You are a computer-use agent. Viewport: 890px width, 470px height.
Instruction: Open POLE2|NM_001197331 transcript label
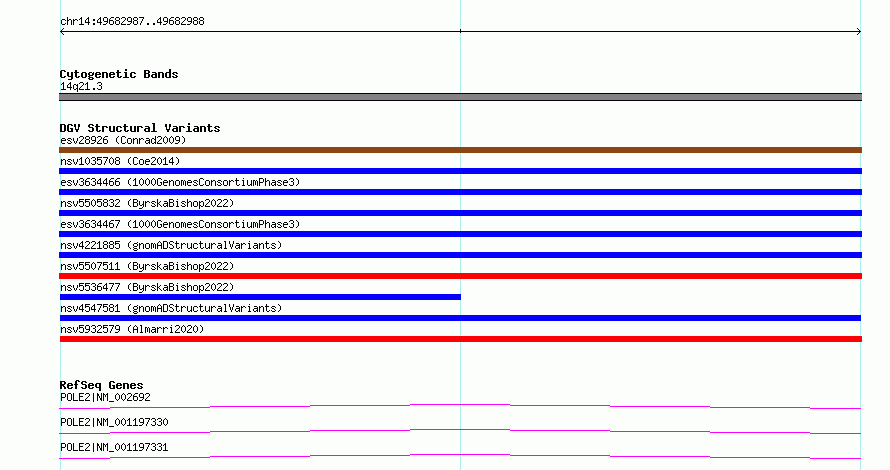[x=114, y=447]
